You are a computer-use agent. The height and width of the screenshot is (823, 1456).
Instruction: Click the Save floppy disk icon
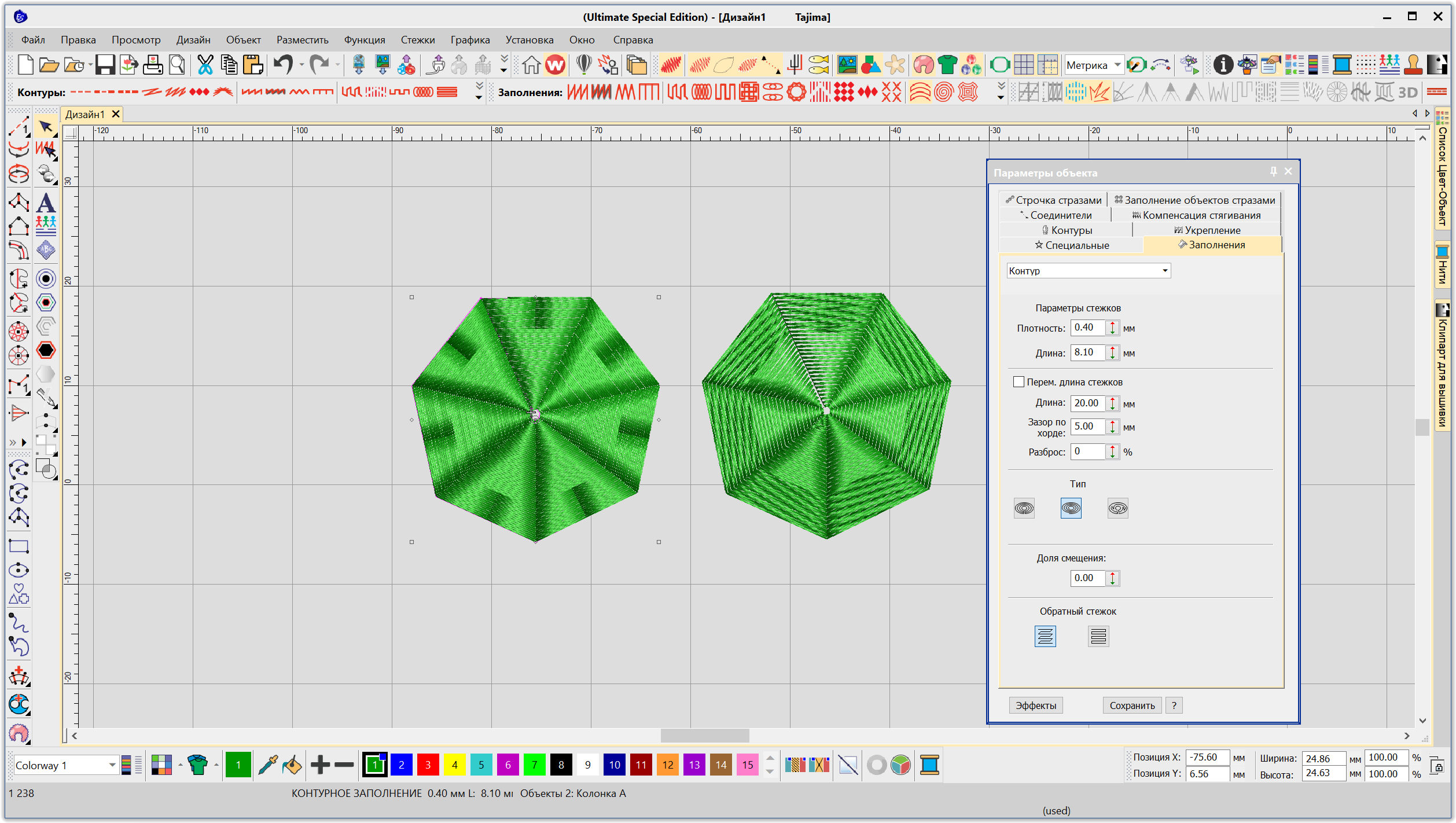[x=105, y=65]
